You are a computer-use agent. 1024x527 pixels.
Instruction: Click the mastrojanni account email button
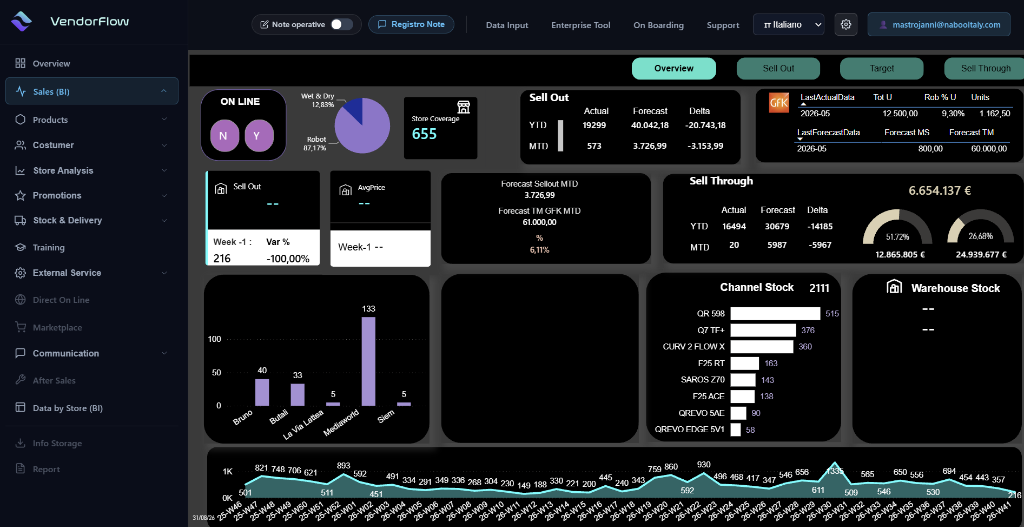click(939, 25)
